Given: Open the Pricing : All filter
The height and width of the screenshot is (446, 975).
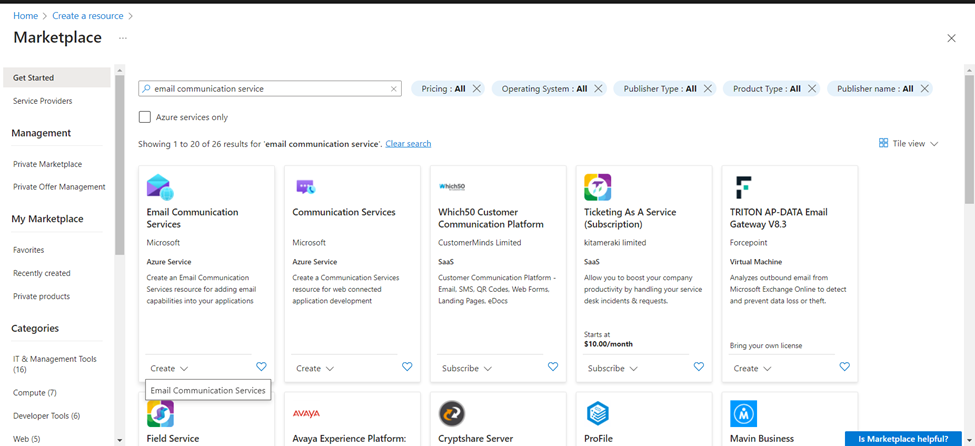Looking at the screenshot, I should 443,88.
